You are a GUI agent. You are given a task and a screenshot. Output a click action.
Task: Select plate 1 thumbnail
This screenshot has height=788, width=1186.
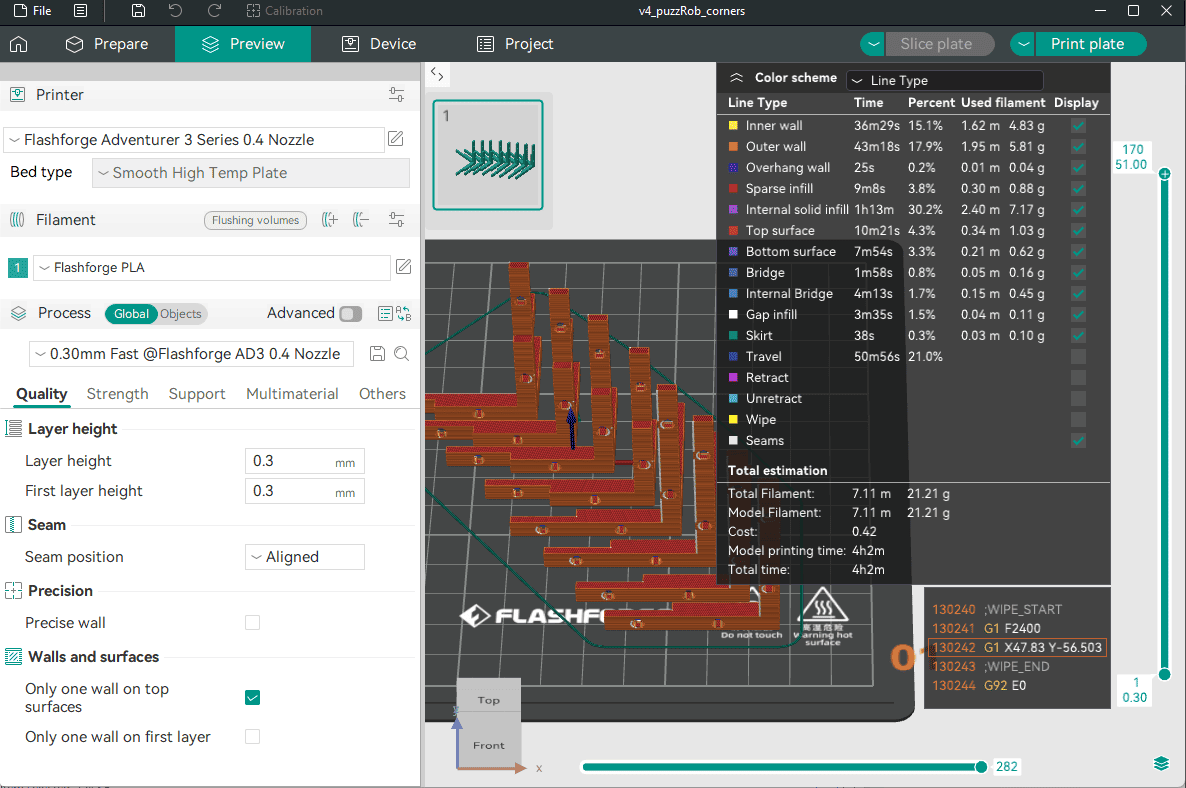pos(488,155)
